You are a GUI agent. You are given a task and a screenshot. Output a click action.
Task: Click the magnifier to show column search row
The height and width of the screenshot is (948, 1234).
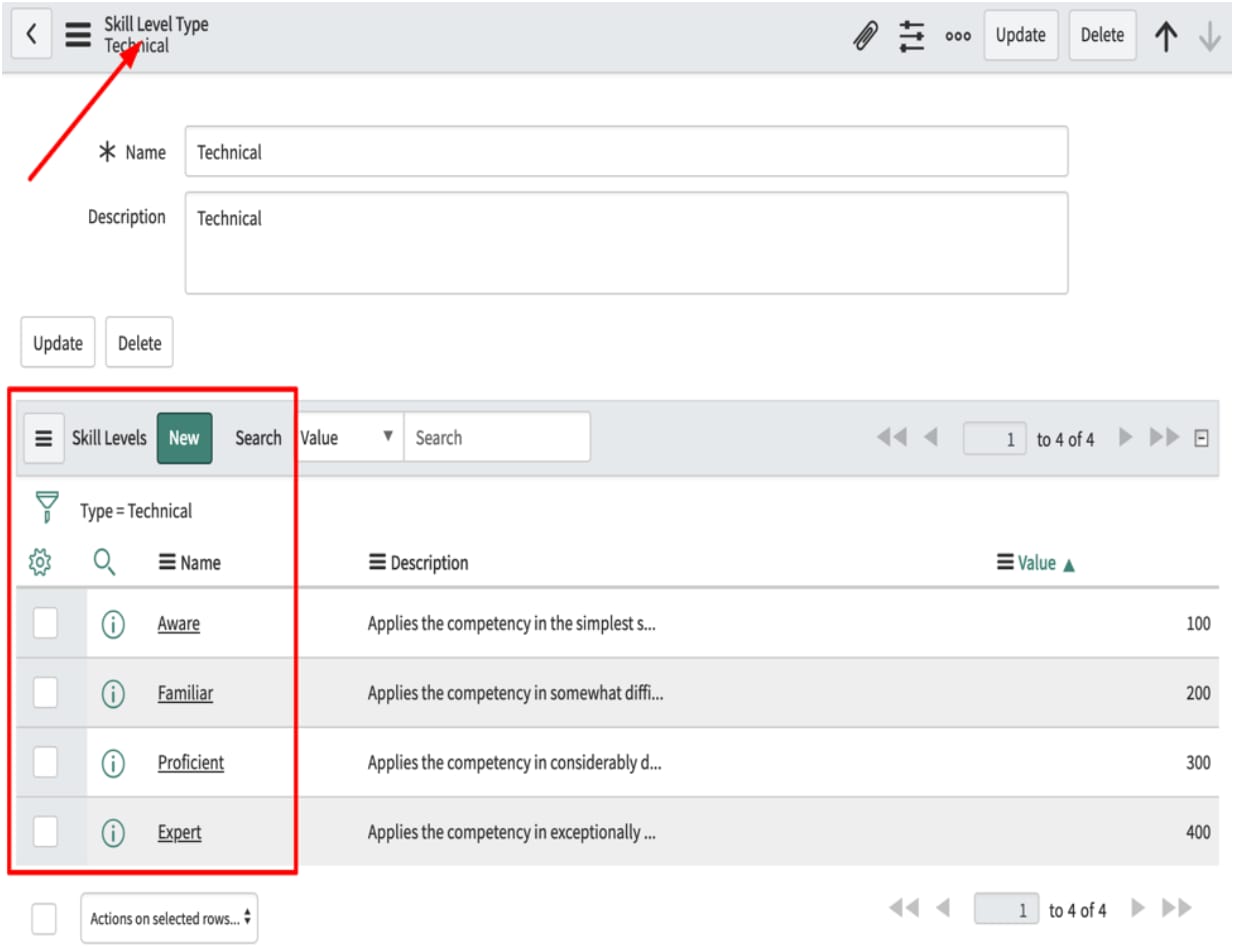tap(105, 562)
